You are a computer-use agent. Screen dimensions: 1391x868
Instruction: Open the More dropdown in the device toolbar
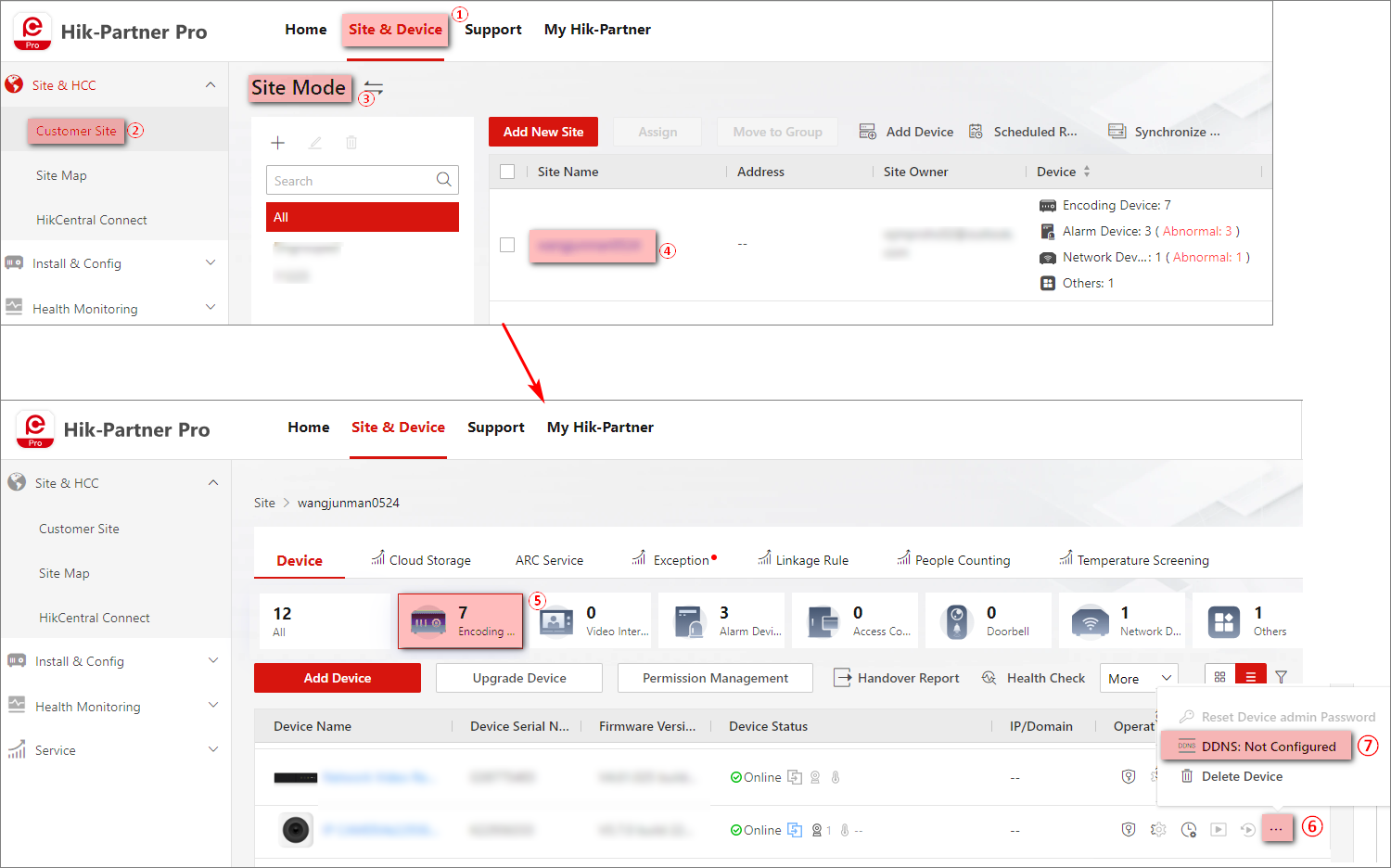(x=1140, y=678)
